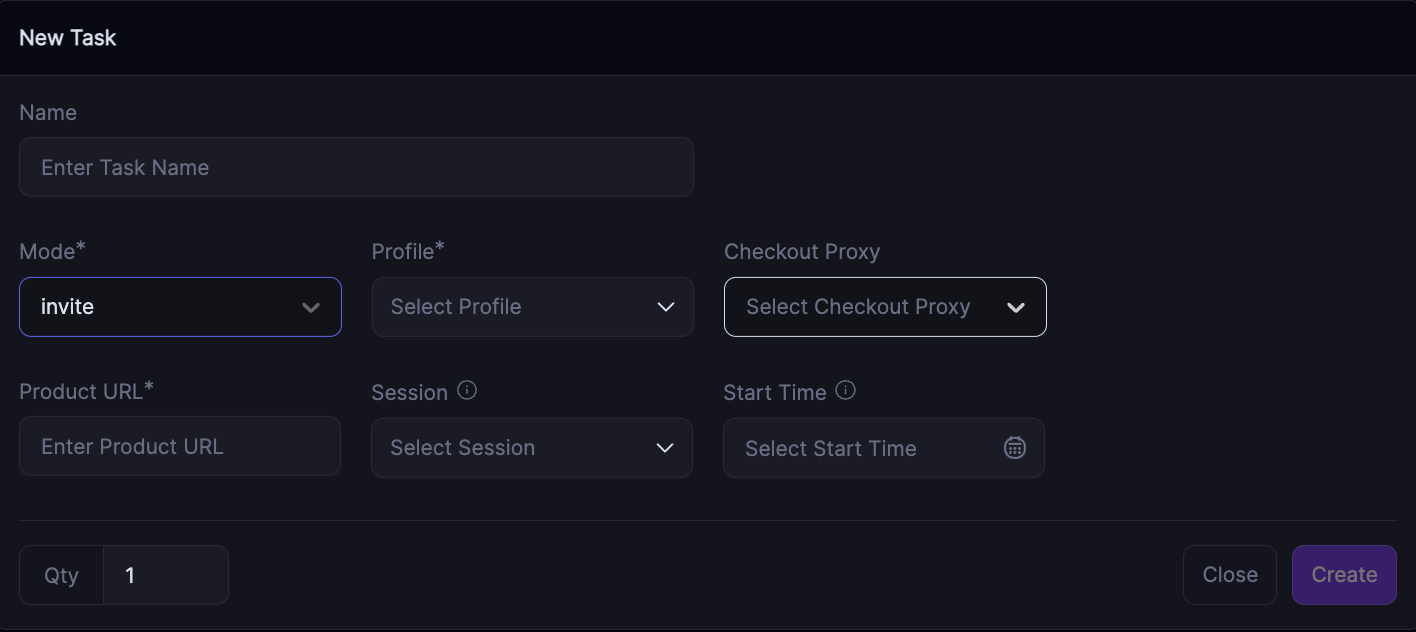This screenshot has width=1416, height=632.
Task: Click the chevron arrow in Profile field
Action: pyautogui.click(x=666, y=307)
